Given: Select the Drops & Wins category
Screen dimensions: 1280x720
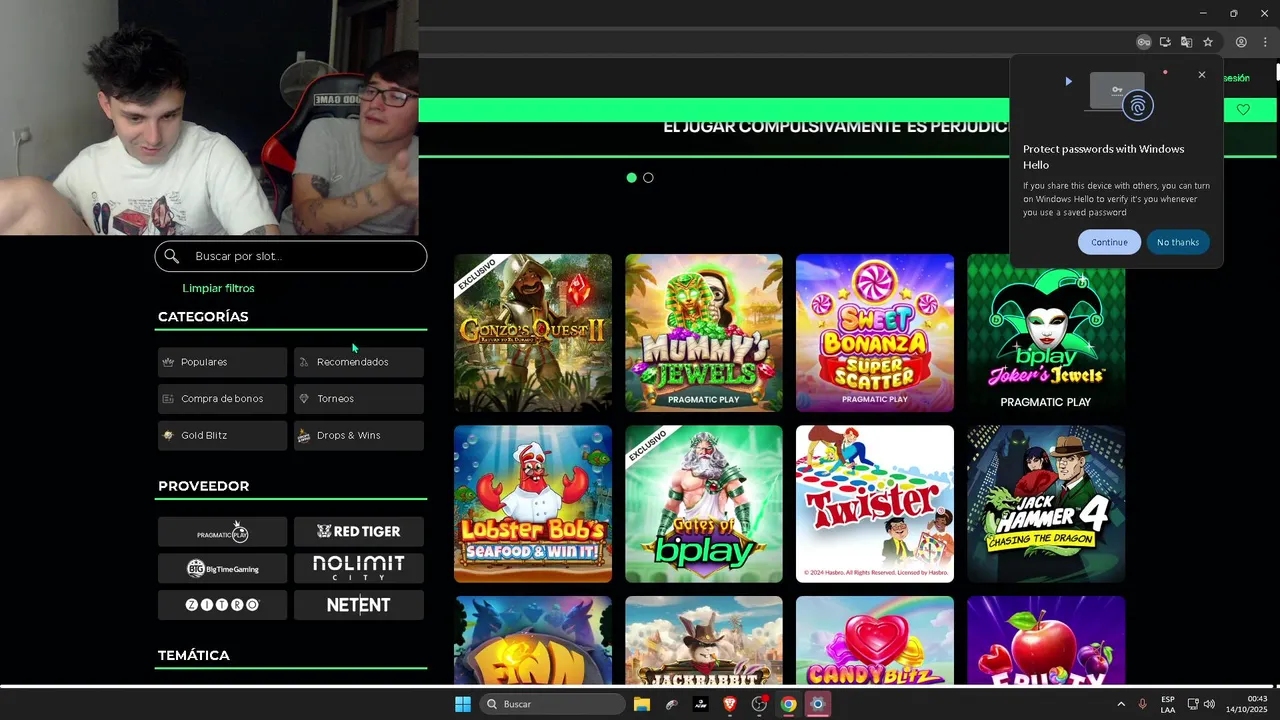Looking at the screenshot, I should click(x=359, y=436).
